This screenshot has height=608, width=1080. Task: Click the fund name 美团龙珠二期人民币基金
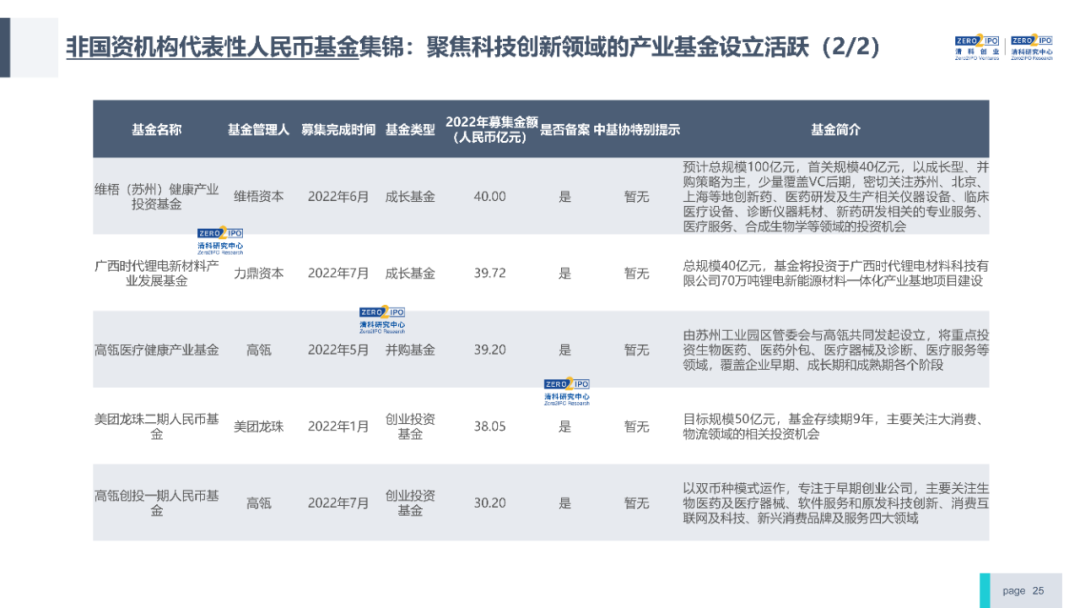[x=156, y=426]
